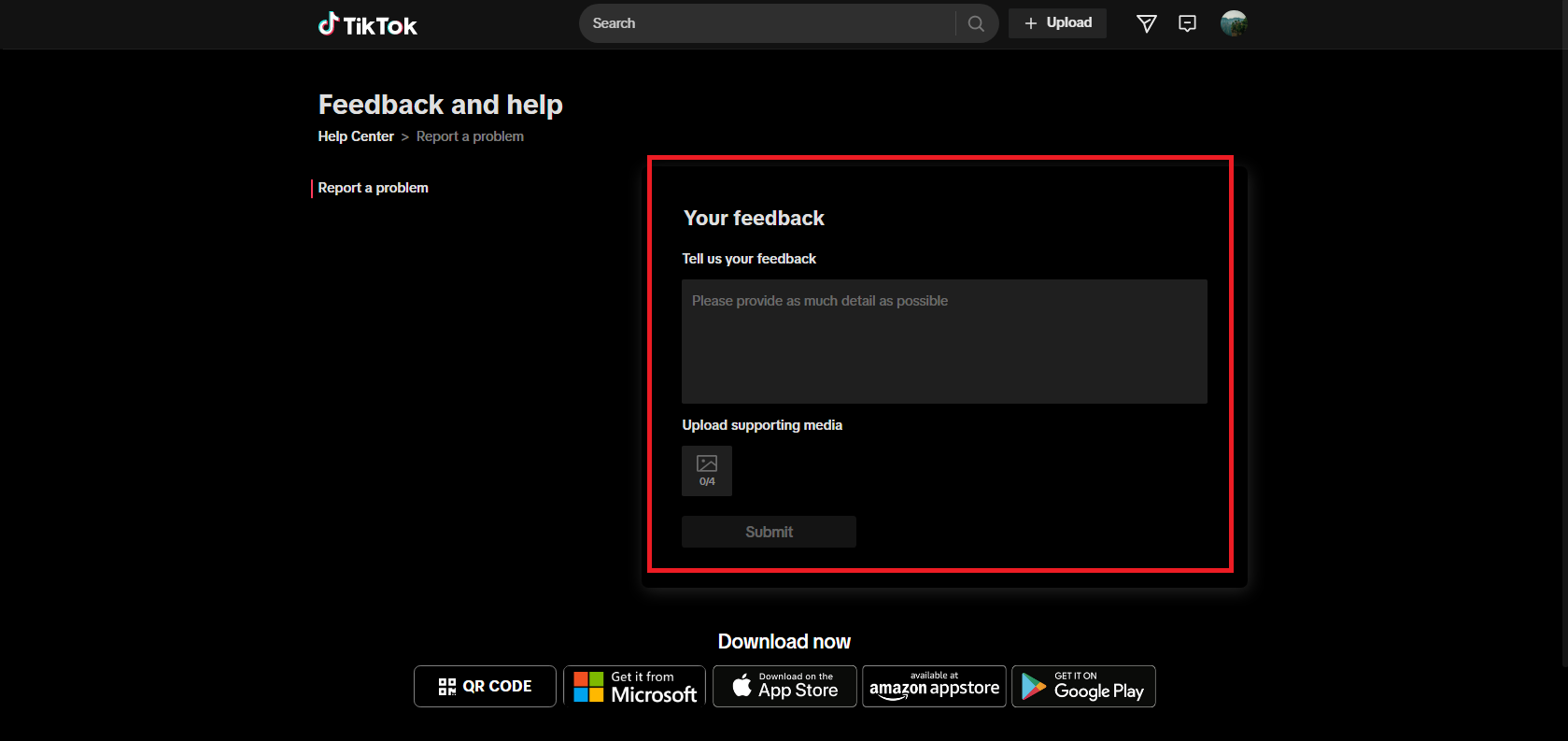
Task: Click the Upload button
Action: point(1057,23)
